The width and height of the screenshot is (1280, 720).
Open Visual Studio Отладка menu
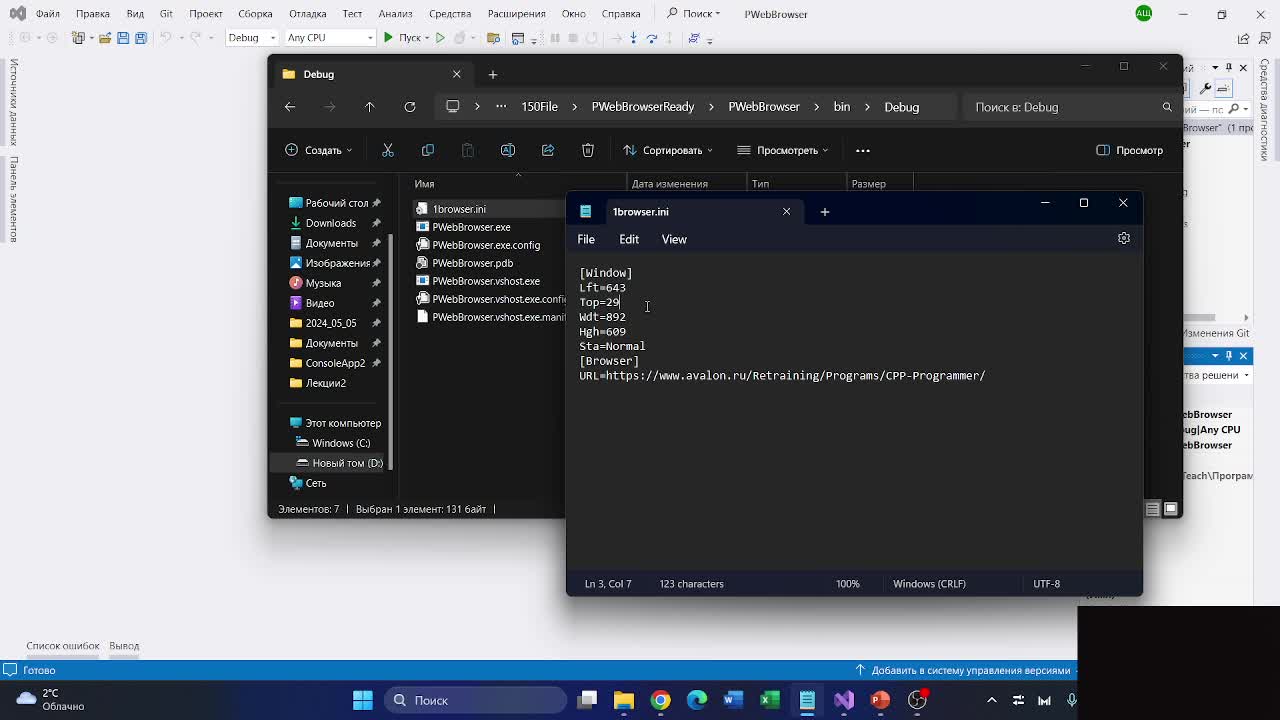pyautogui.click(x=307, y=14)
